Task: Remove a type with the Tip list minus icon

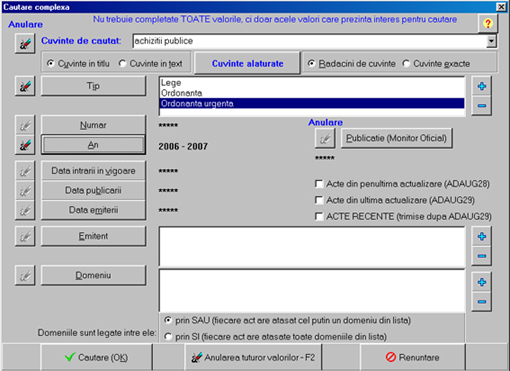Action: coord(481,106)
